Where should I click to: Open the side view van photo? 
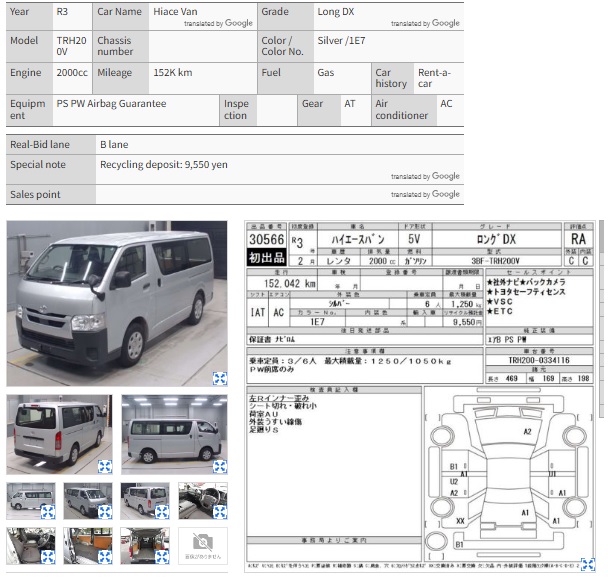pos(174,434)
